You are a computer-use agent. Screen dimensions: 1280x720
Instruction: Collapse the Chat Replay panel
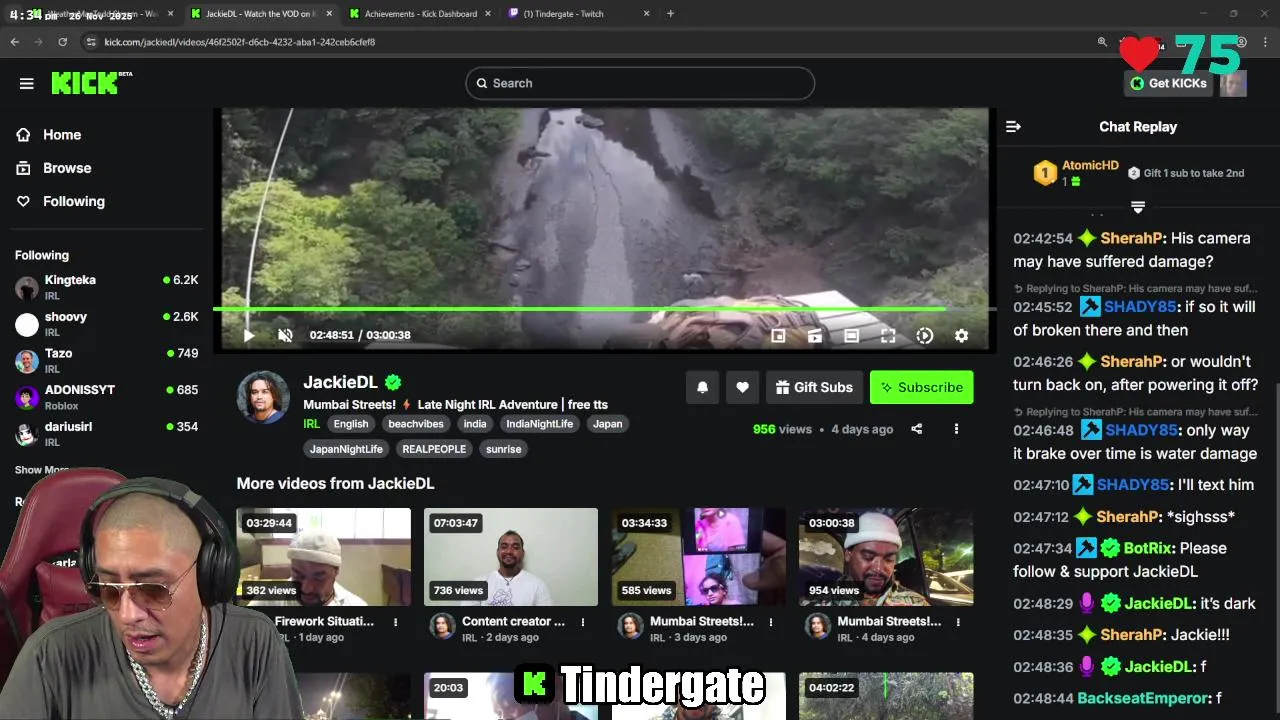(x=1013, y=127)
